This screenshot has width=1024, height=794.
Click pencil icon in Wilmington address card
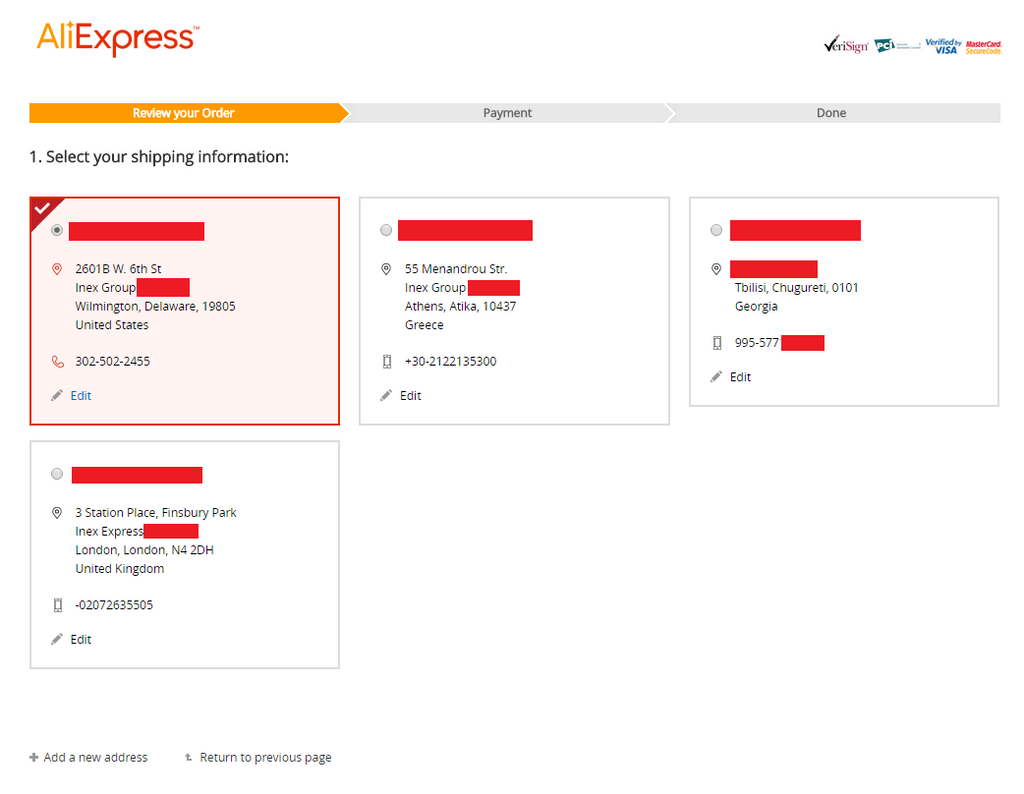[57, 395]
